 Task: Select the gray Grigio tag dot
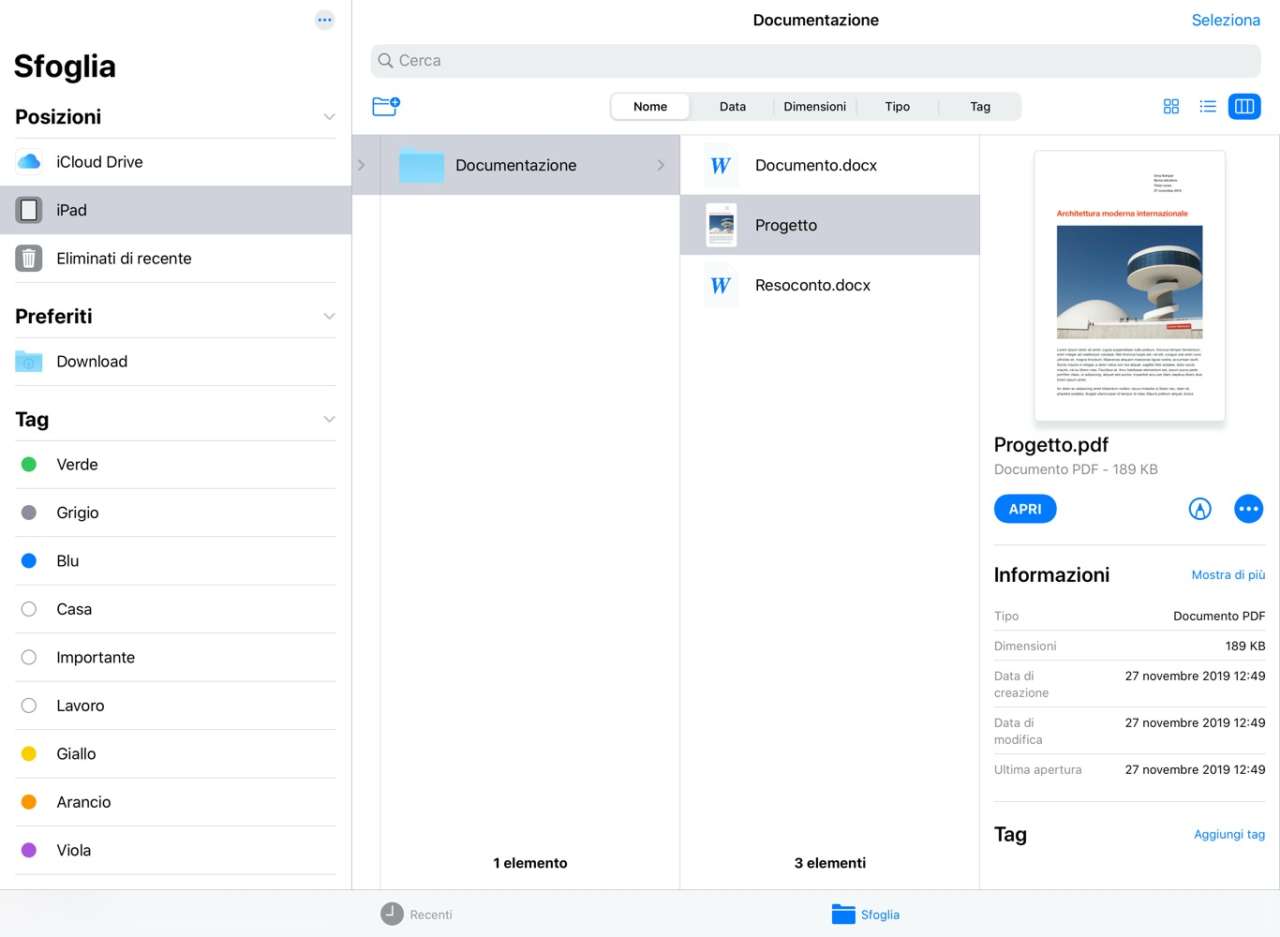29,512
